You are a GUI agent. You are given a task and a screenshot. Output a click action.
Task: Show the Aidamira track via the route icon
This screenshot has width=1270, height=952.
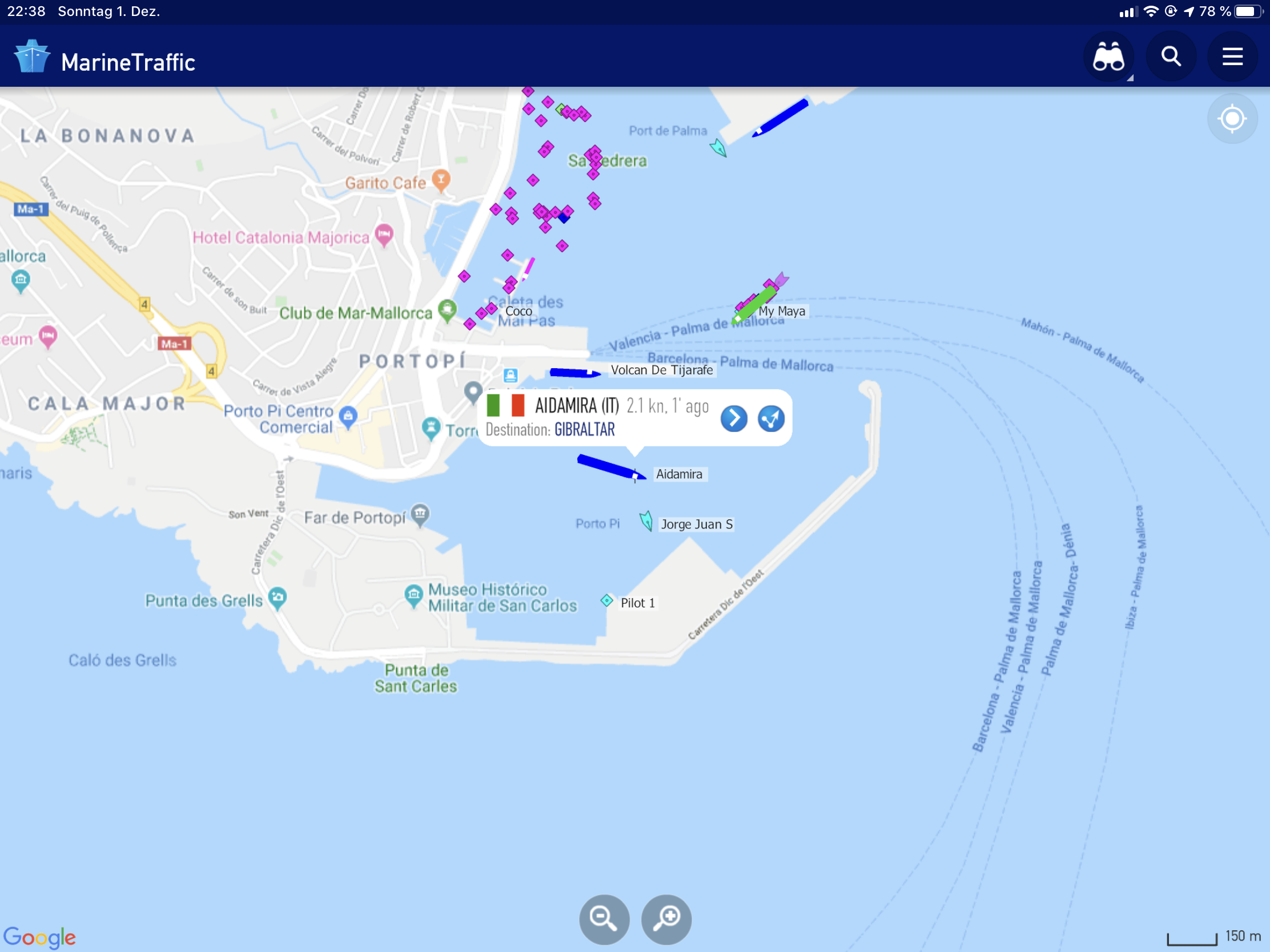(770, 418)
